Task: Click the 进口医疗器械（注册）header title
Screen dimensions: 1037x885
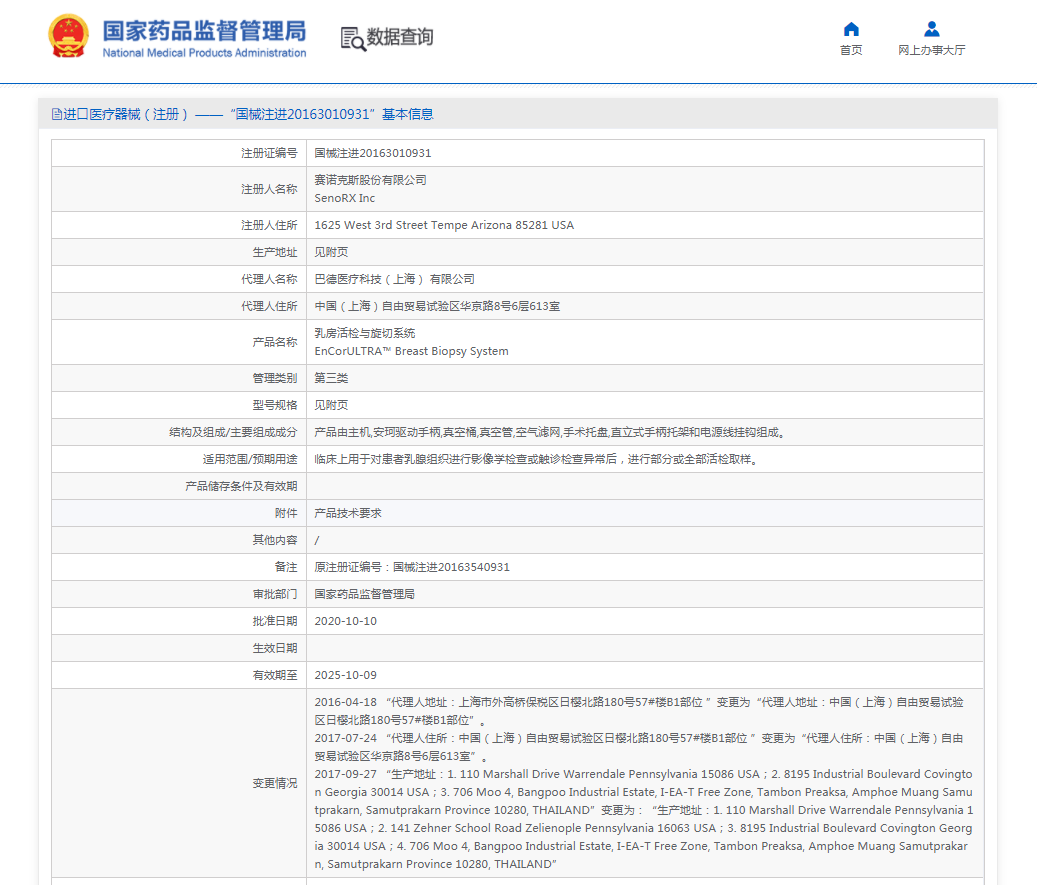Action: click(x=127, y=115)
